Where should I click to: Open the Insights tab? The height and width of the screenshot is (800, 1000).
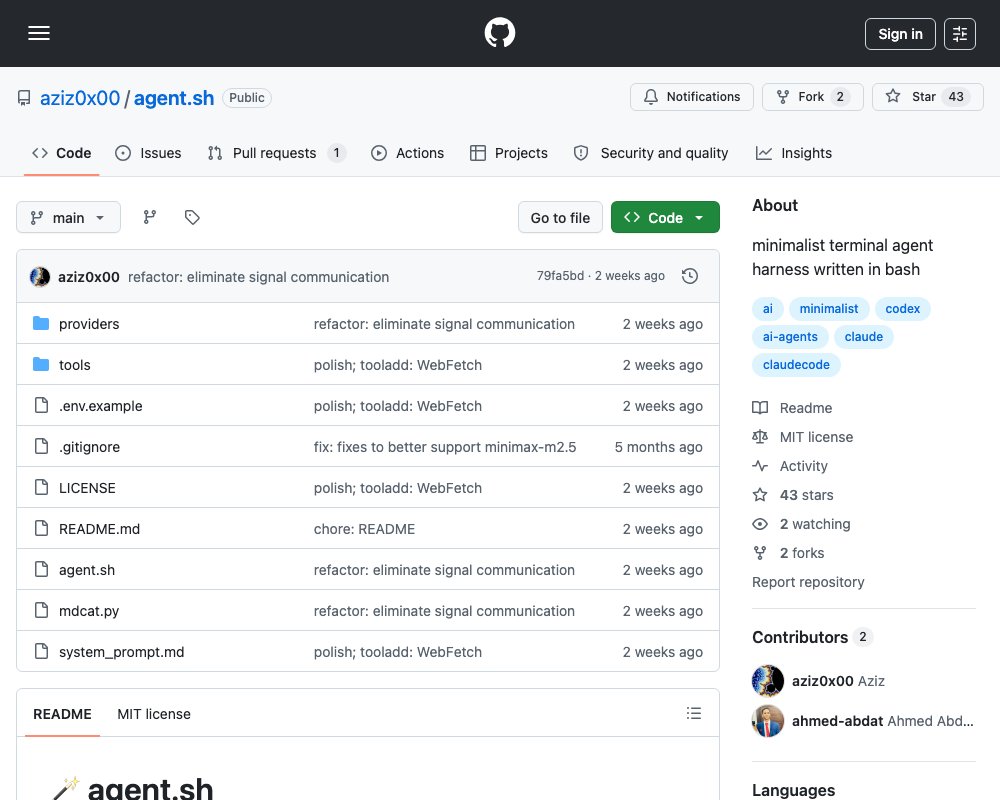794,153
